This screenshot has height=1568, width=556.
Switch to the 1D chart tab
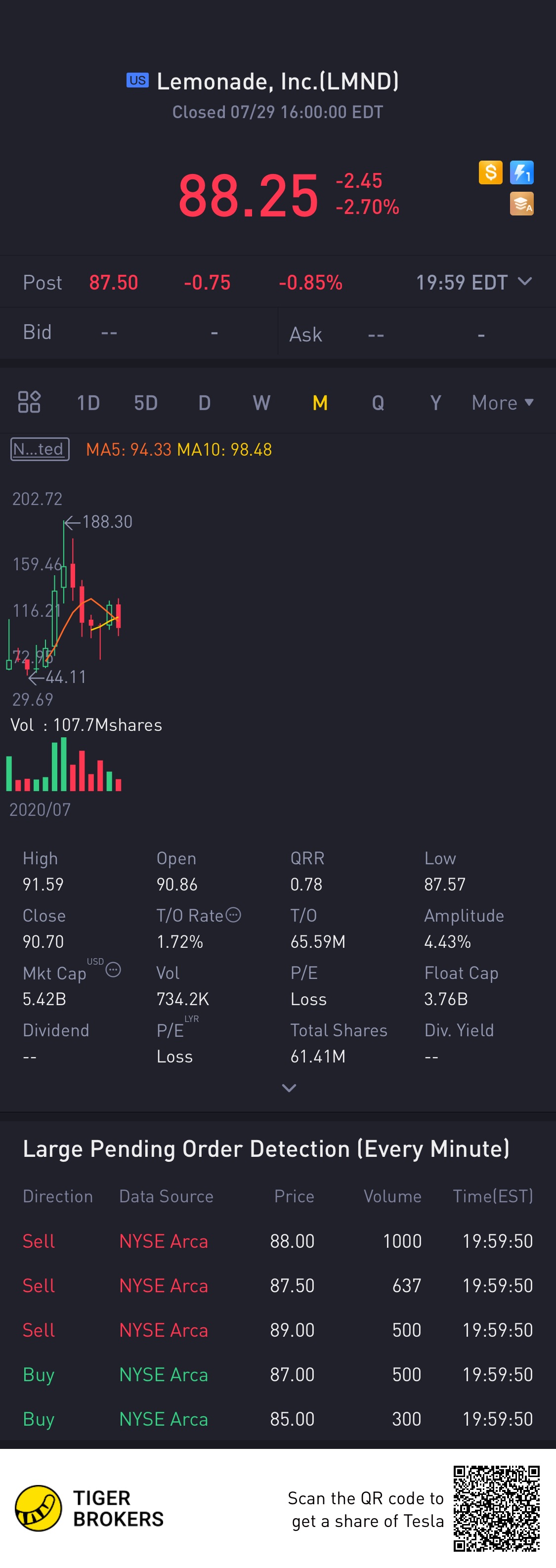tap(87, 402)
